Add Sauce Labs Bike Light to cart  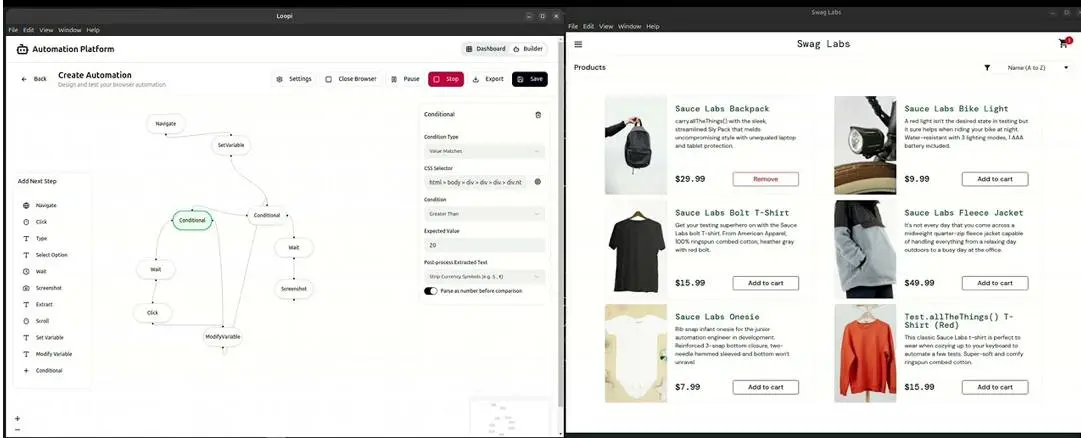pyautogui.click(x=995, y=179)
